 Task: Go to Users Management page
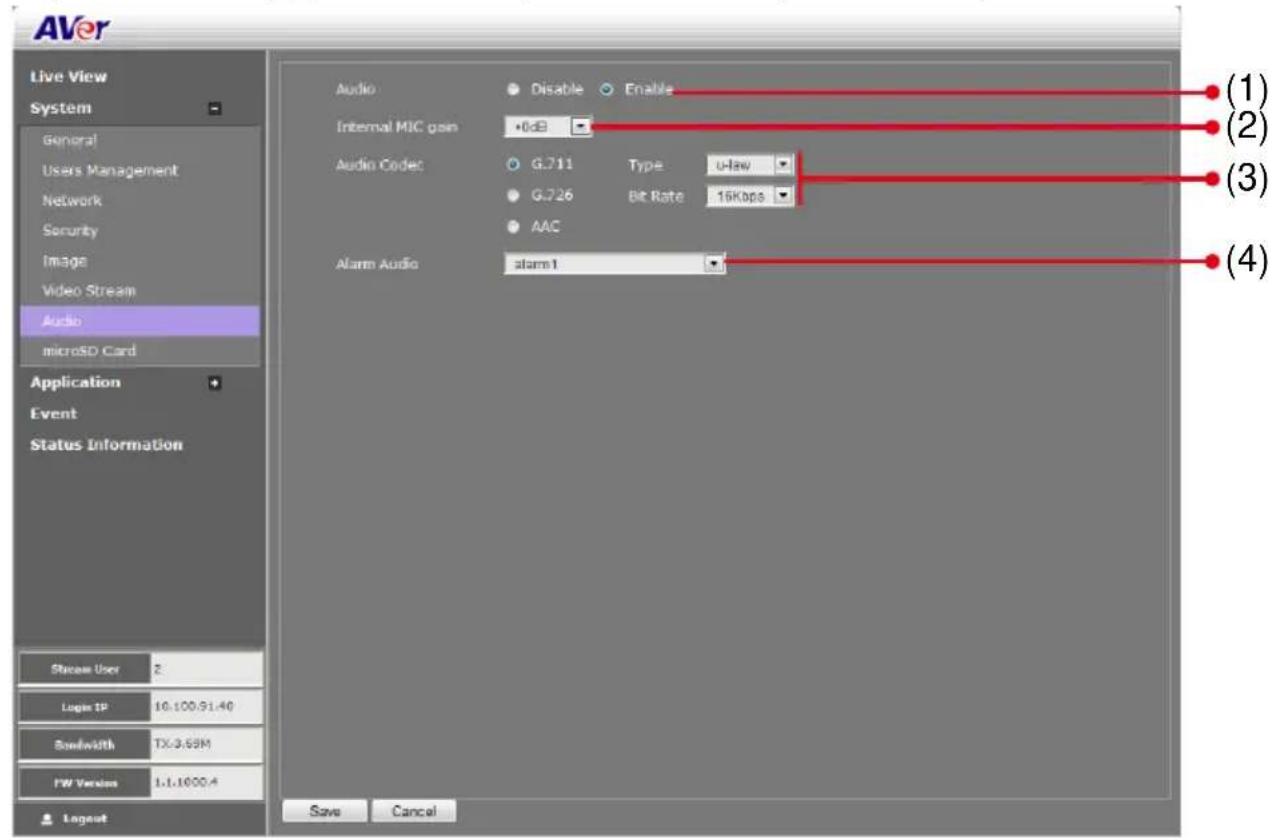click(x=110, y=171)
